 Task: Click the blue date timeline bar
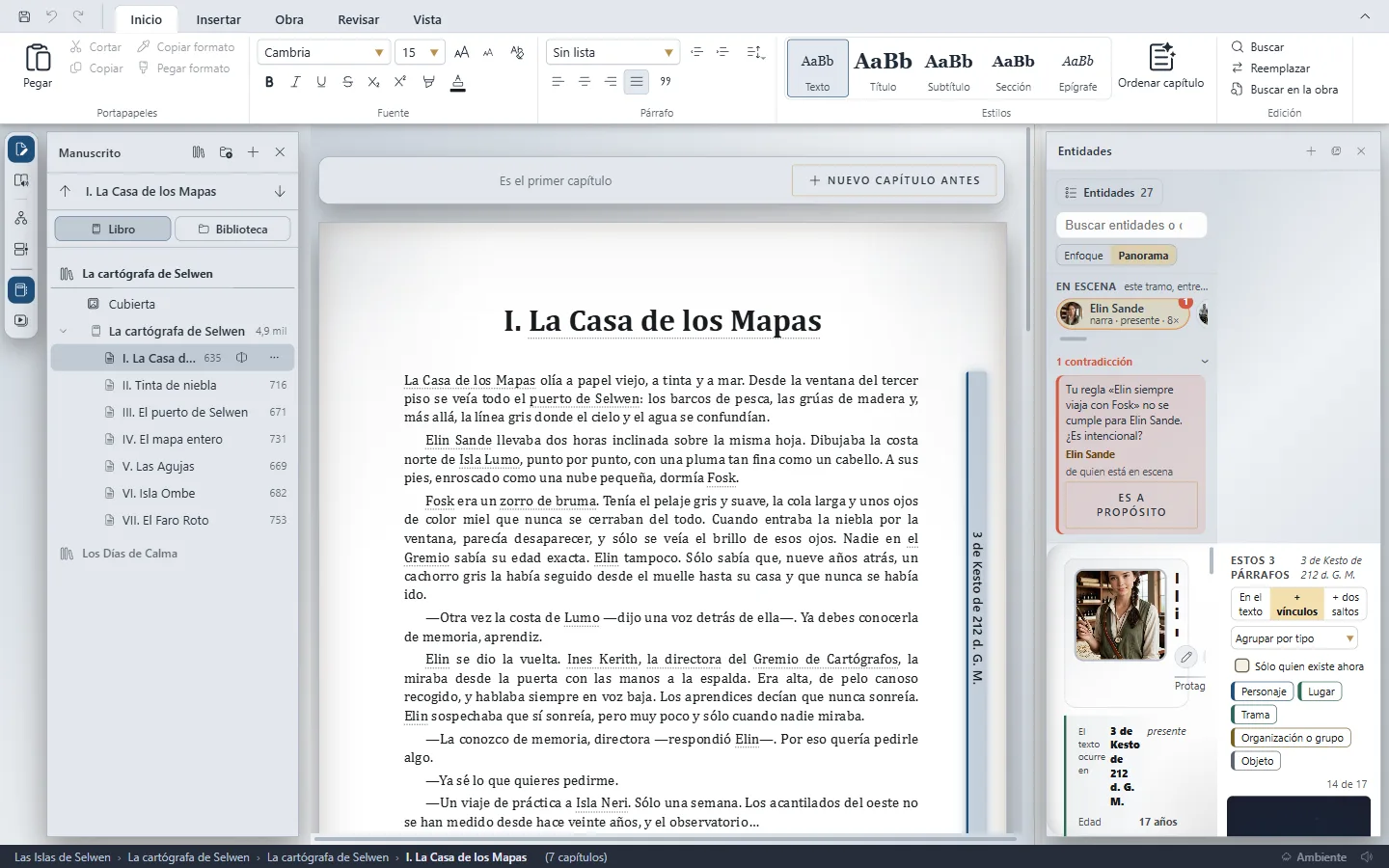click(x=977, y=603)
